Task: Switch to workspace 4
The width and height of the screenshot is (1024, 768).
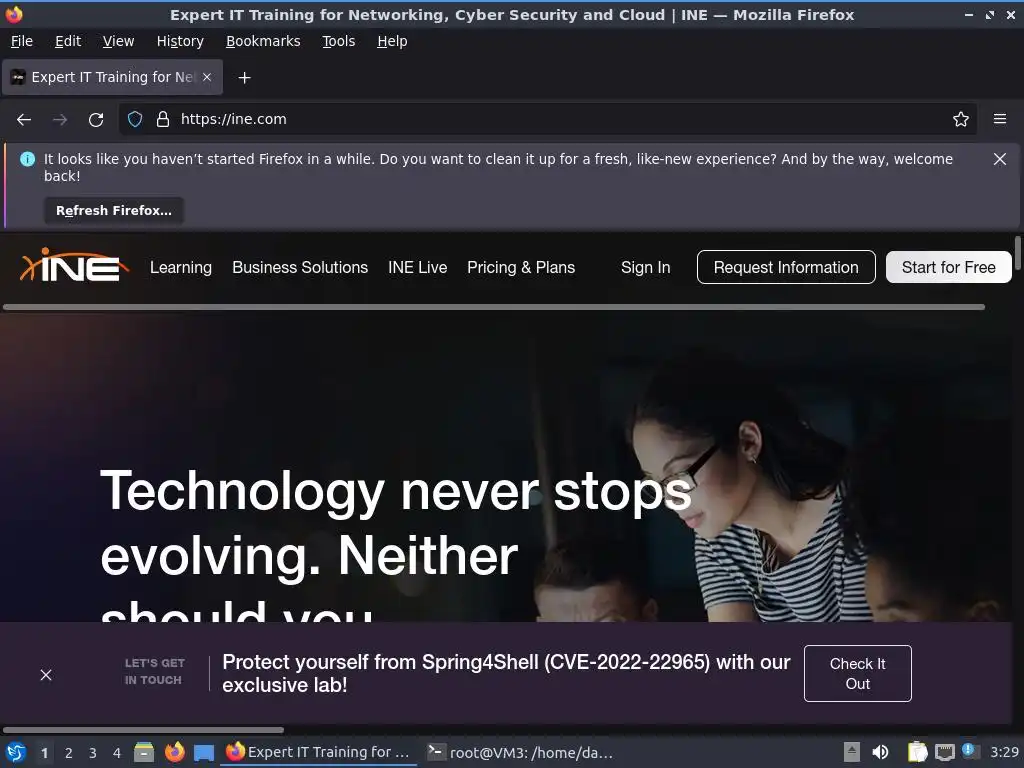Action: 117,753
